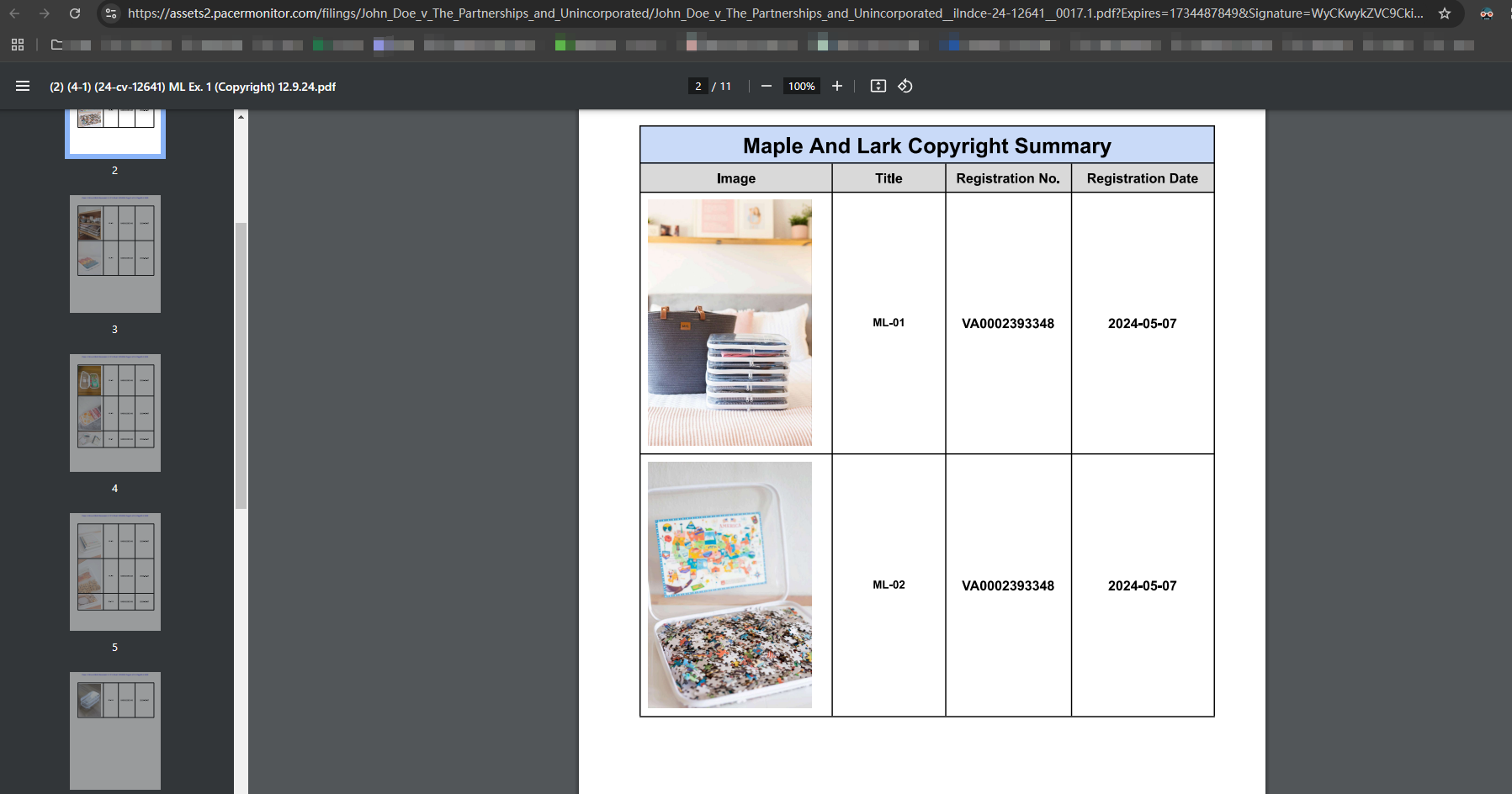
Task: Select the page 3 thumbnail
Action: 115,254
